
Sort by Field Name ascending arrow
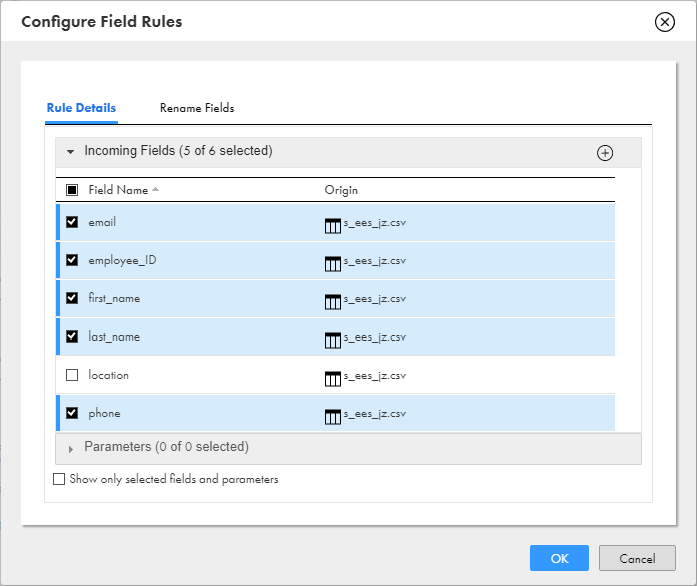pyautogui.click(x=155, y=189)
